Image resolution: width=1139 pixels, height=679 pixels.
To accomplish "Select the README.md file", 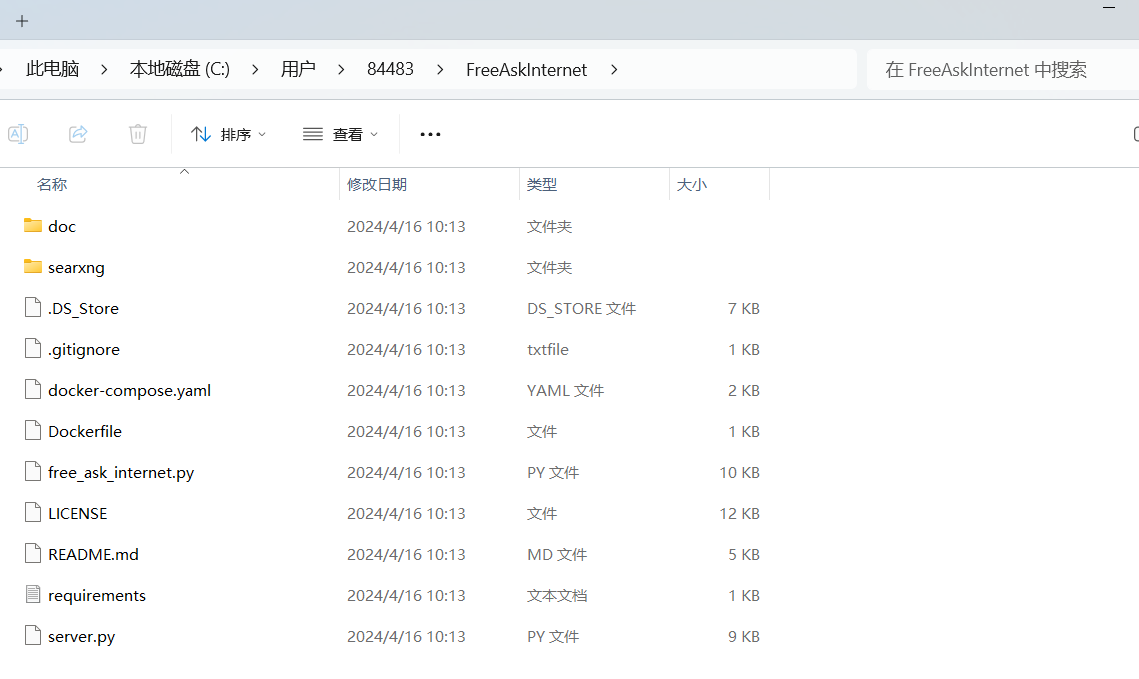I will (x=93, y=554).
